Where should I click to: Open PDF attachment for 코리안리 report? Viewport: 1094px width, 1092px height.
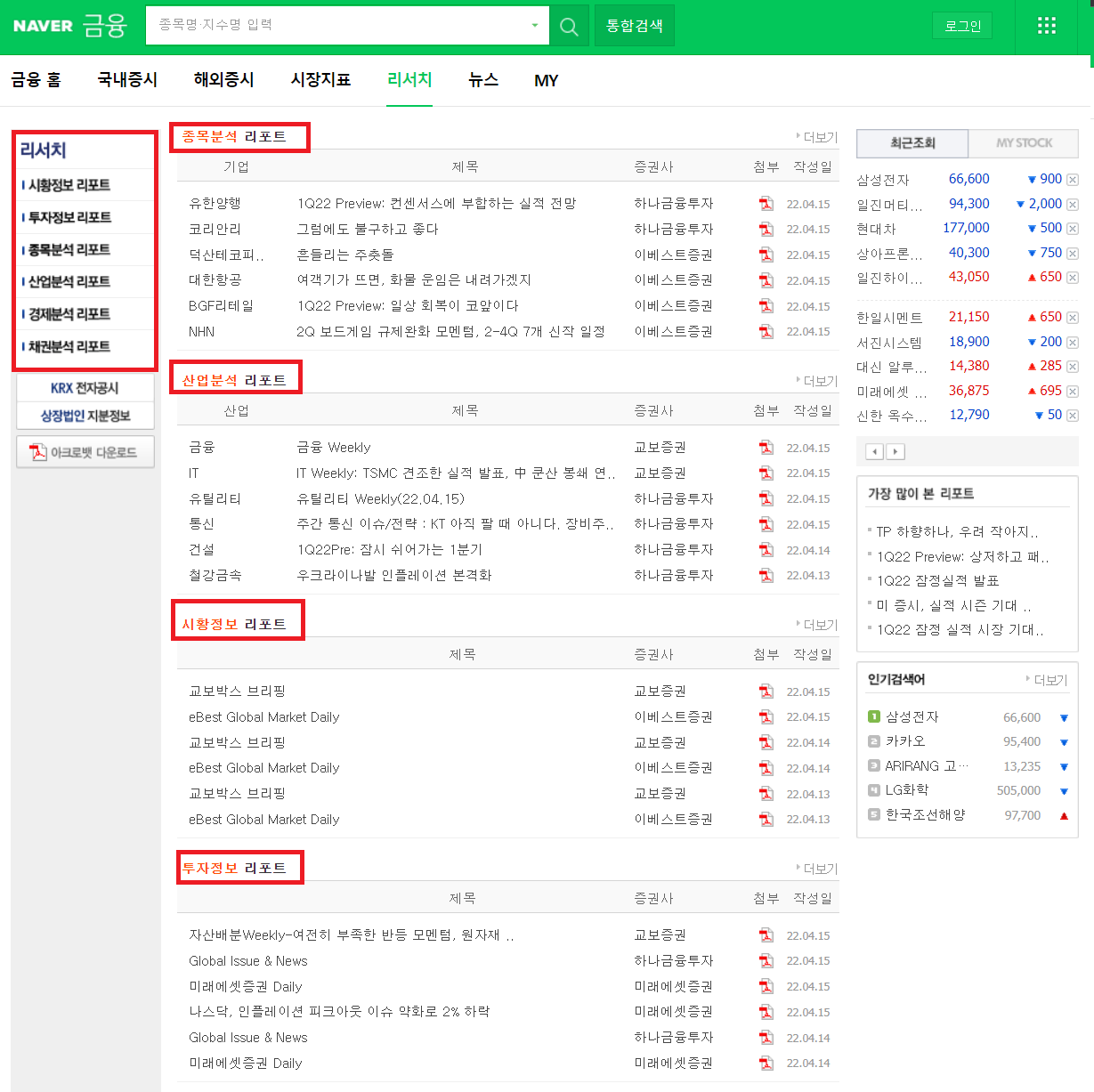[x=766, y=230]
